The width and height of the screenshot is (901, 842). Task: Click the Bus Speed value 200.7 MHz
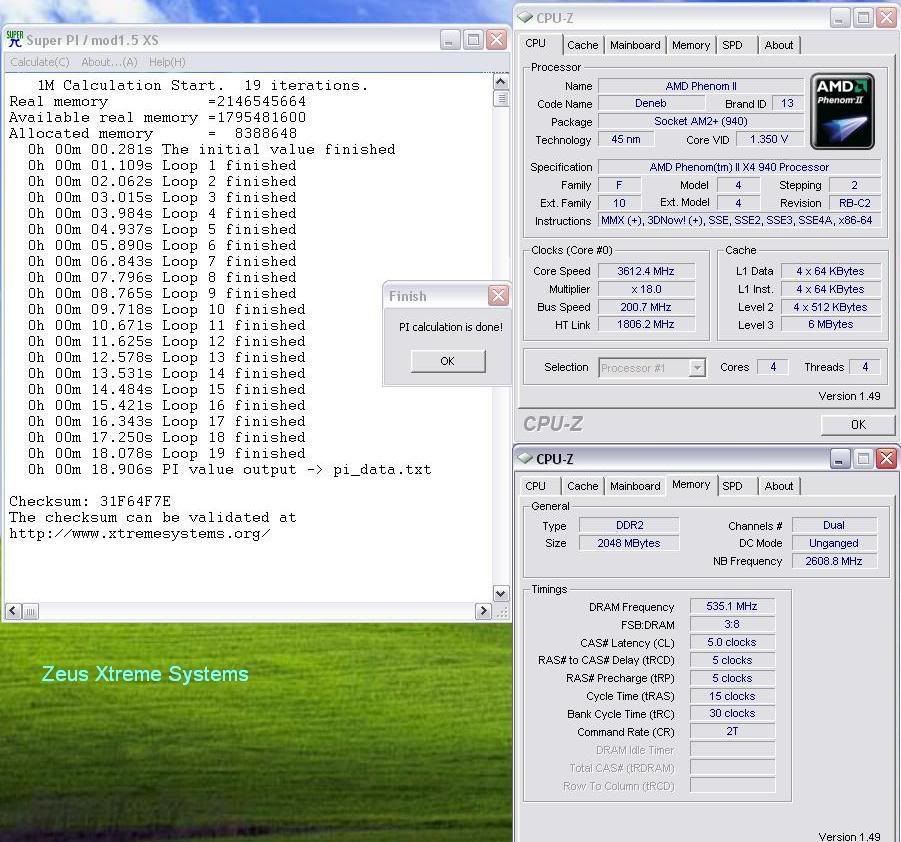pyautogui.click(x=646, y=307)
